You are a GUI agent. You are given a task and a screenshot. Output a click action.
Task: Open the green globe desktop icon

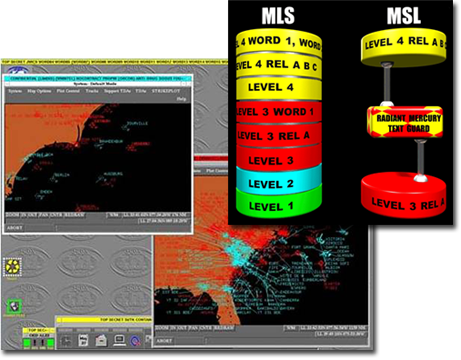click(14, 306)
